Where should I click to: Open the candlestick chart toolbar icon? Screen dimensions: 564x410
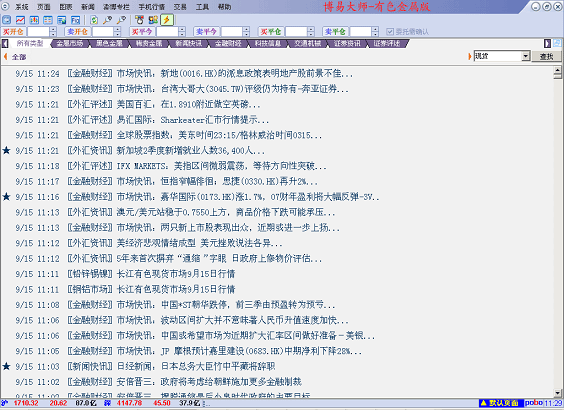tap(34, 20)
